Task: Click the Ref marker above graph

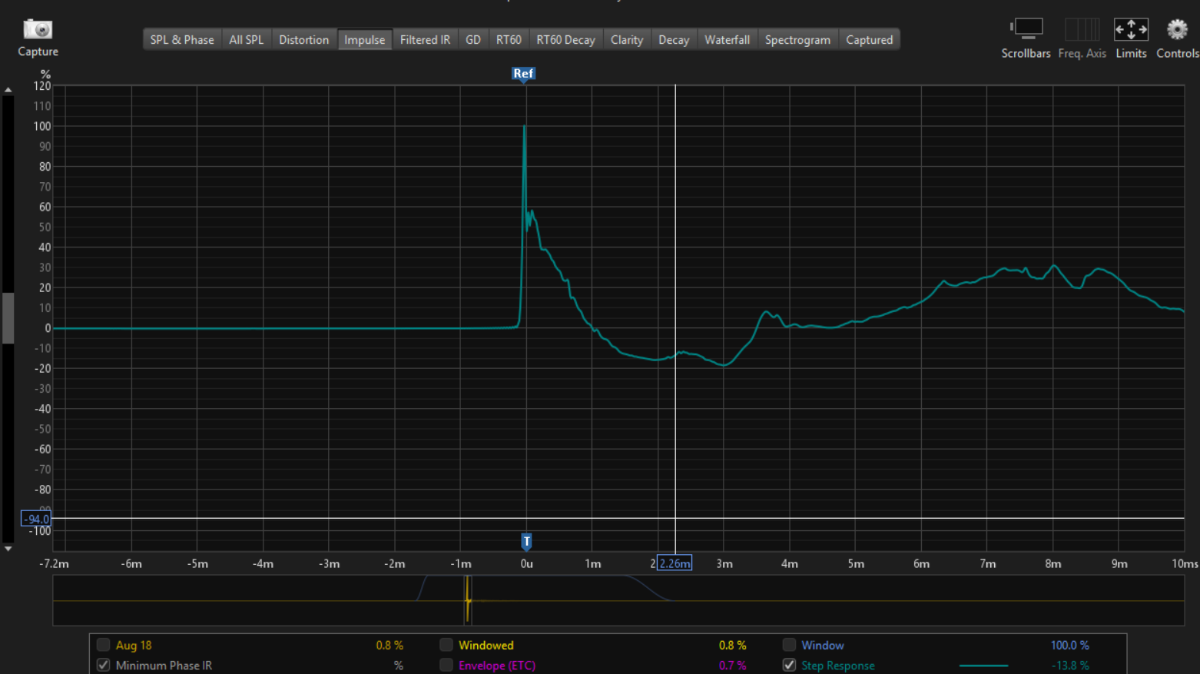Action: tap(523, 74)
